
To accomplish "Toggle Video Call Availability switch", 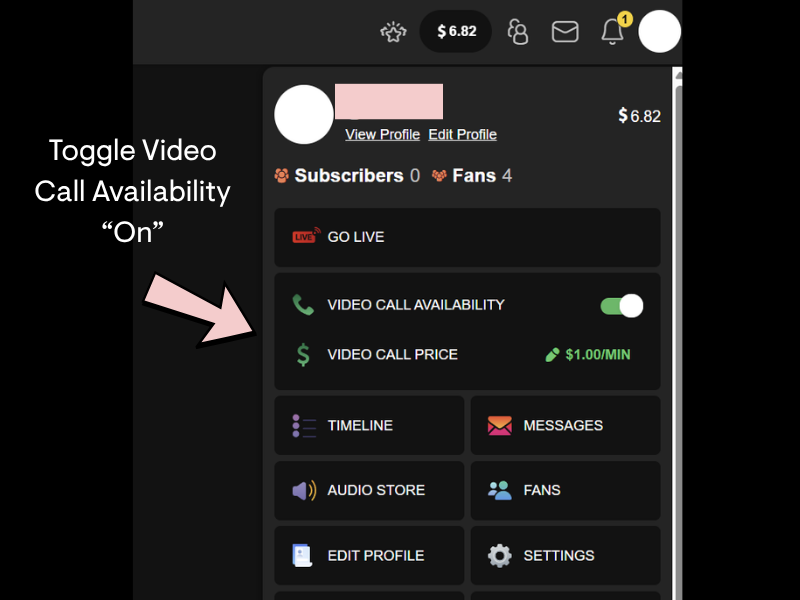I will [x=621, y=306].
